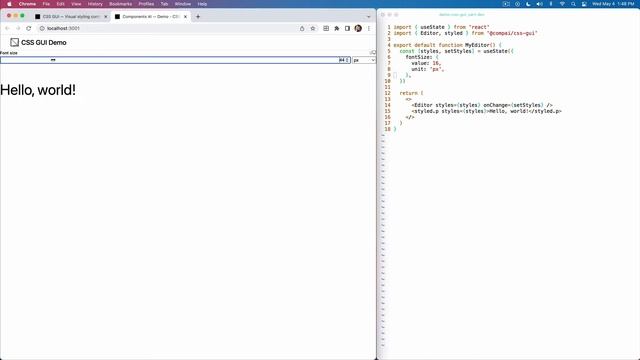The width and height of the screenshot is (640, 360).
Task: Open Control Center icon in menu bar
Action: (x=584, y=4)
